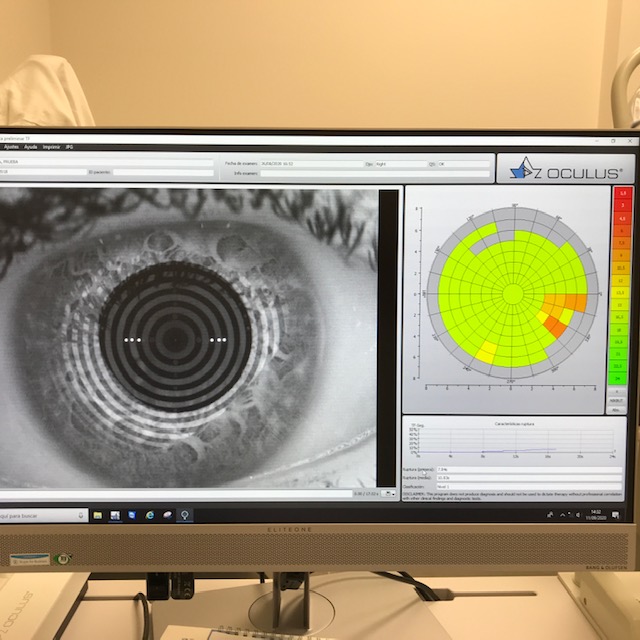
Task: Click the yellow segment at map bottom
Action: [x=487, y=353]
